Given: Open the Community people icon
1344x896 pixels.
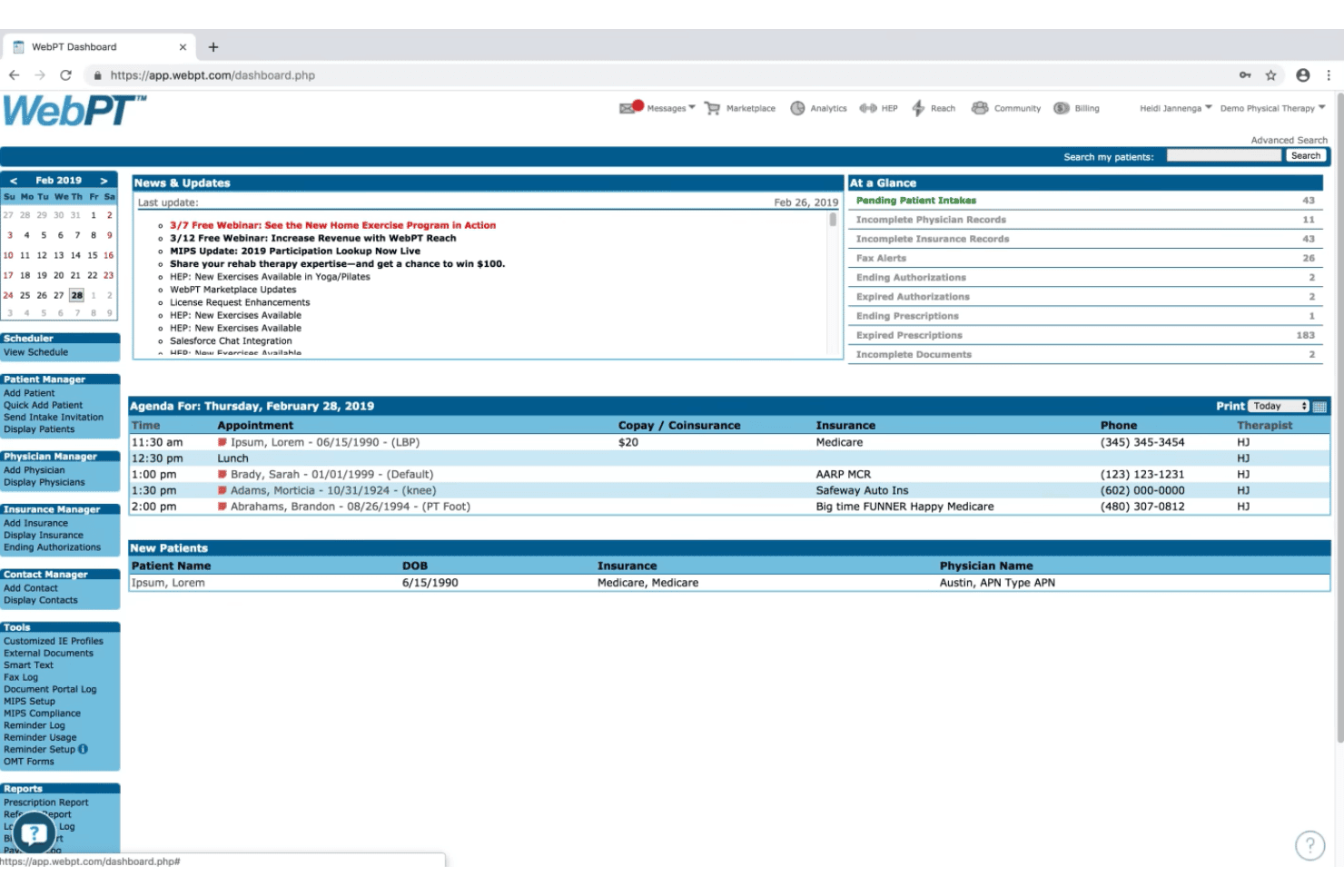Looking at the screenshot, I should coord(980,108).
